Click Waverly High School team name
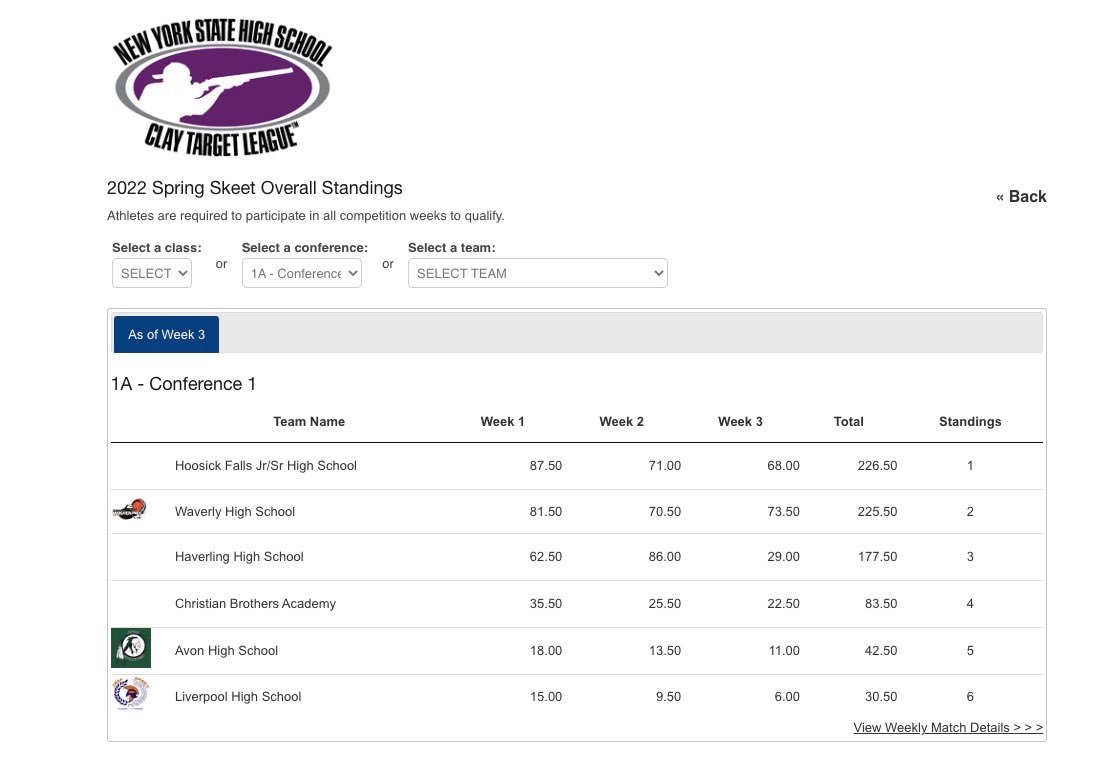The image size is (1097, 784). [235, 512]
